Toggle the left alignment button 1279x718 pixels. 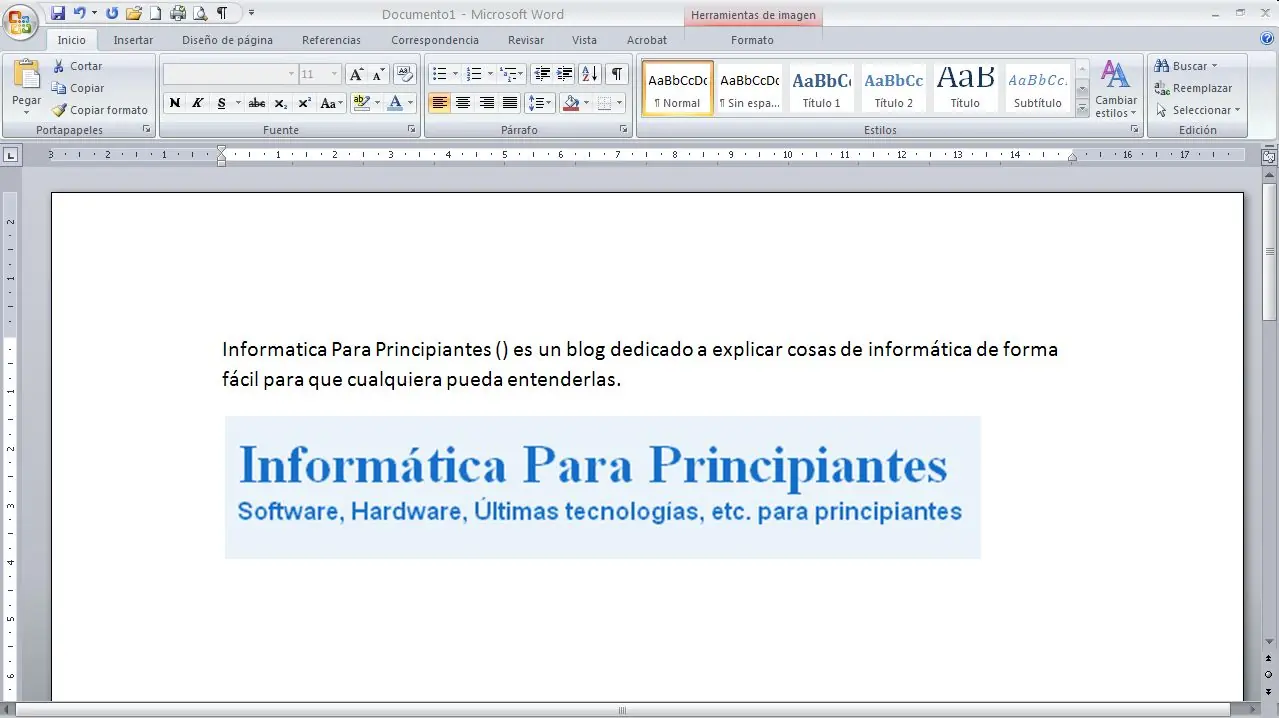click(x=439, y=103)
